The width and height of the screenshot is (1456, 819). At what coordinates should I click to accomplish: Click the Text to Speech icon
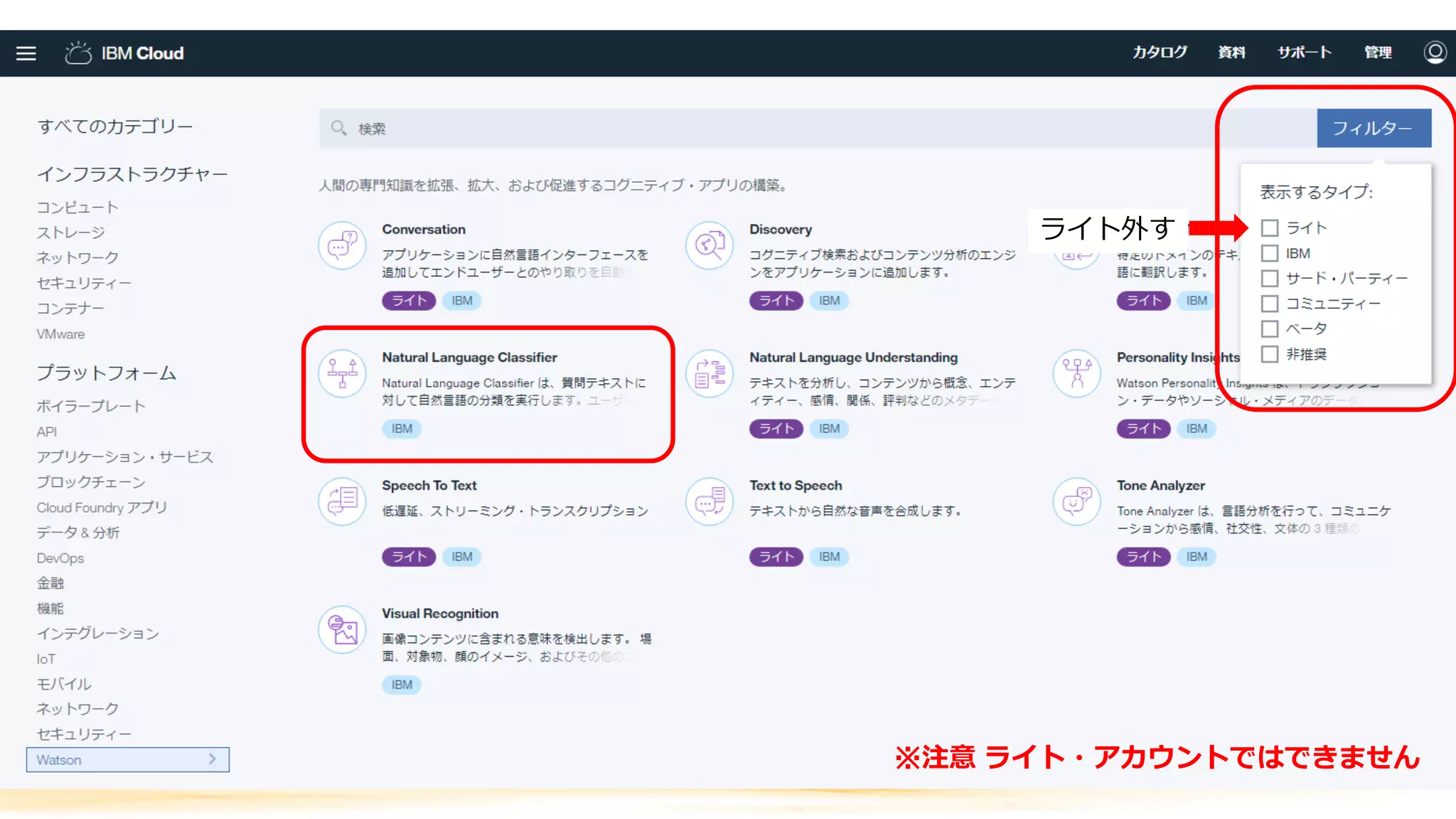pyautogui.click(x=710, y=501)
